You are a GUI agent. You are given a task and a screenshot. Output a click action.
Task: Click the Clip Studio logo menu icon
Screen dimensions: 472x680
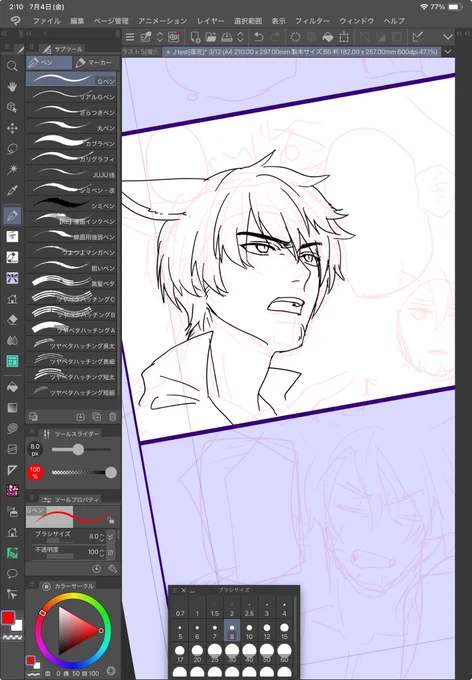coord(16,20)
